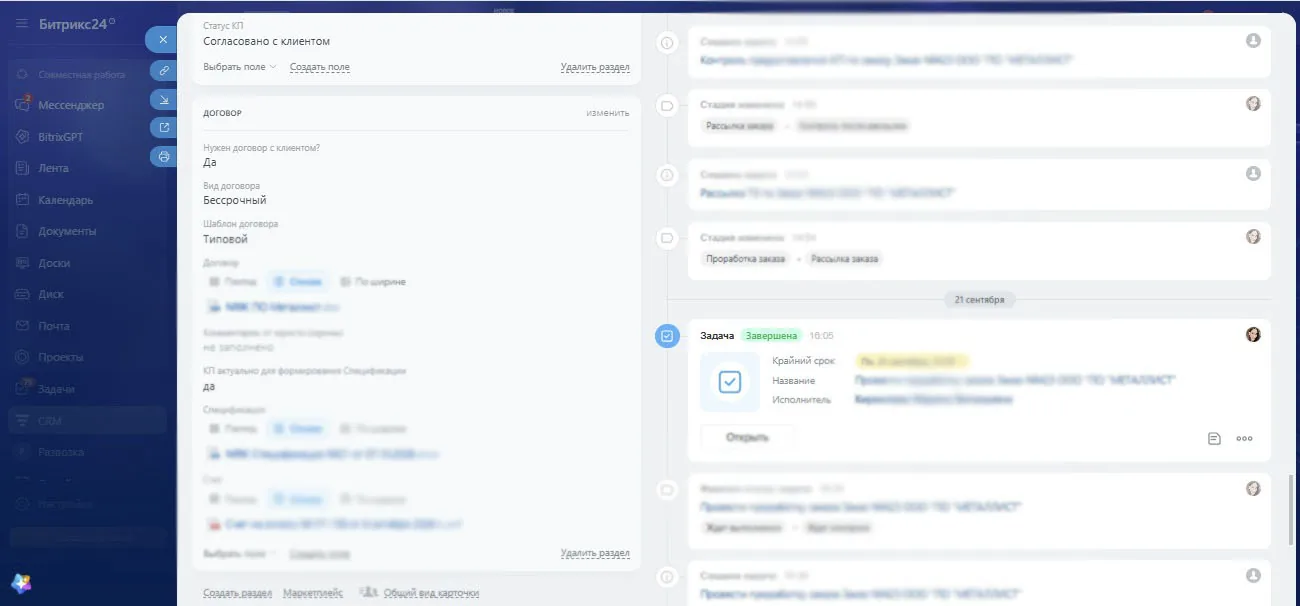
Task: Open the Мессенджер chat icon
Action: tap(22, 105)
